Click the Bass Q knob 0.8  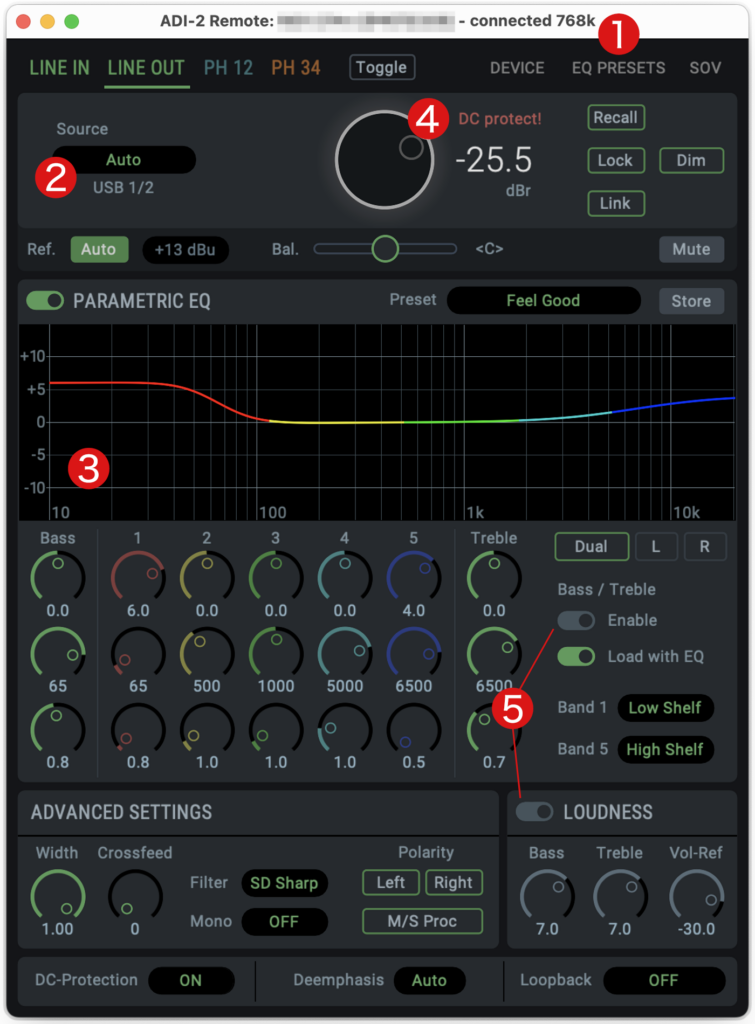[x=57, y=729]
